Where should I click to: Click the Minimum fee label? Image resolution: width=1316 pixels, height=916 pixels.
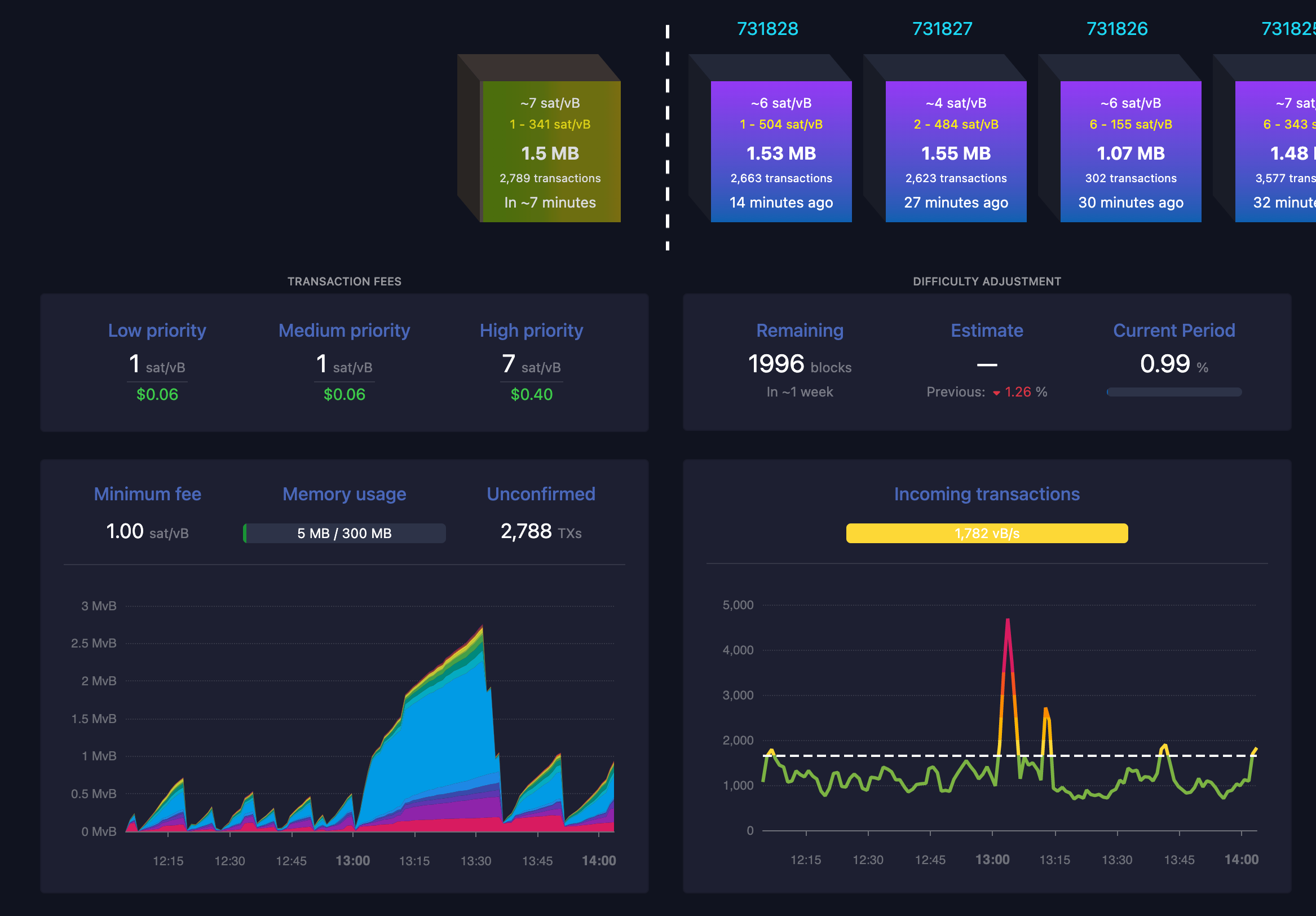(147, 494)
